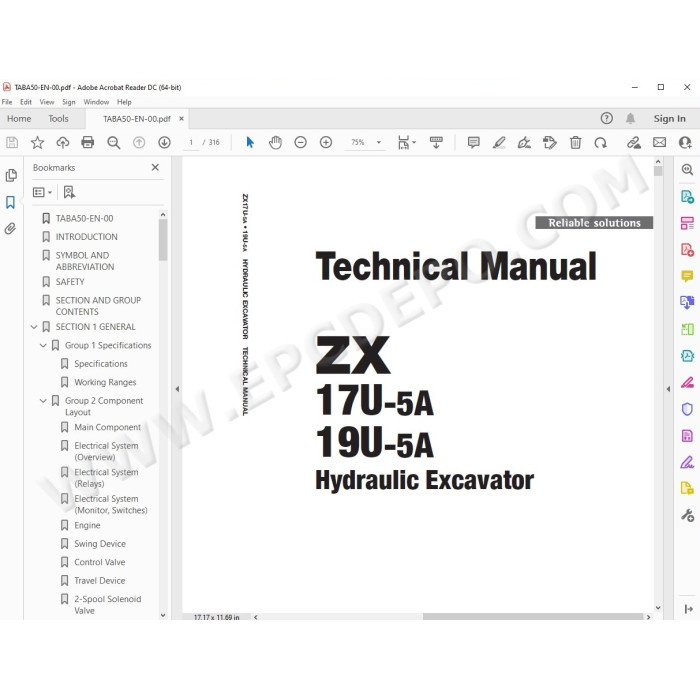Open attachments paperclip panel

pos(11,229)
